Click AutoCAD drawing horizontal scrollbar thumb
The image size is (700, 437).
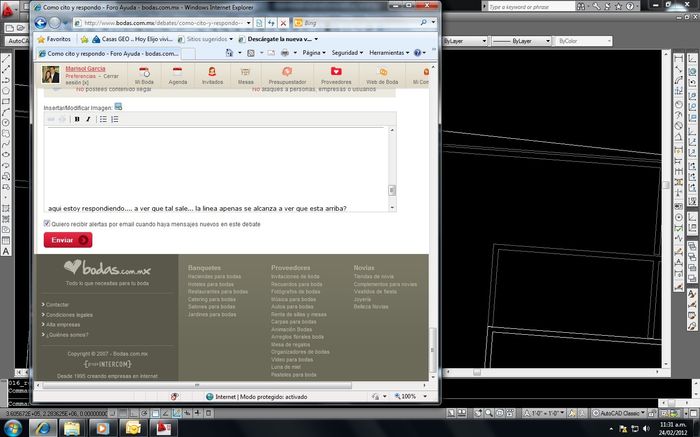point(477,372)
